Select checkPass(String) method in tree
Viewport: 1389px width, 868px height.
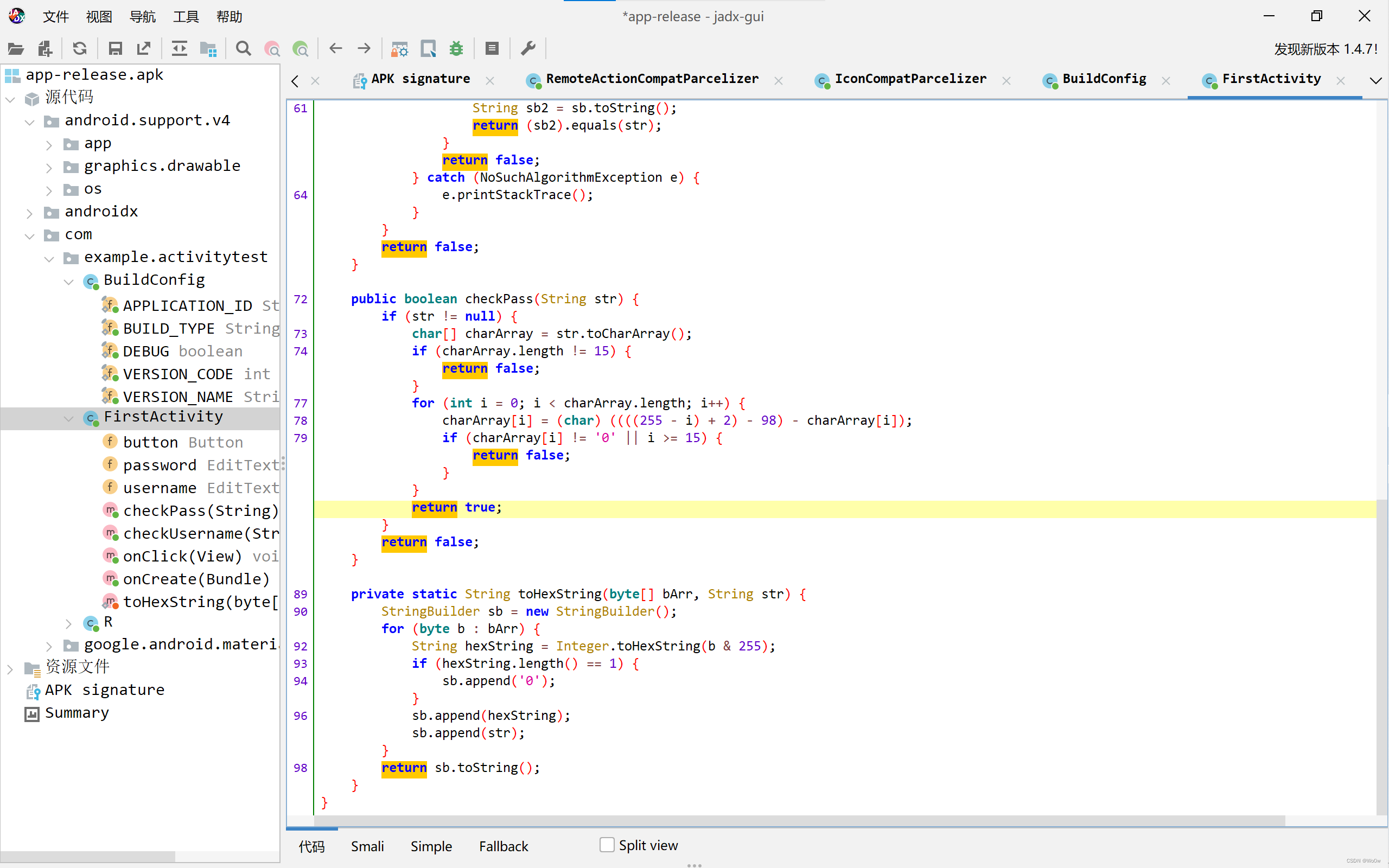tap(200, 510)
